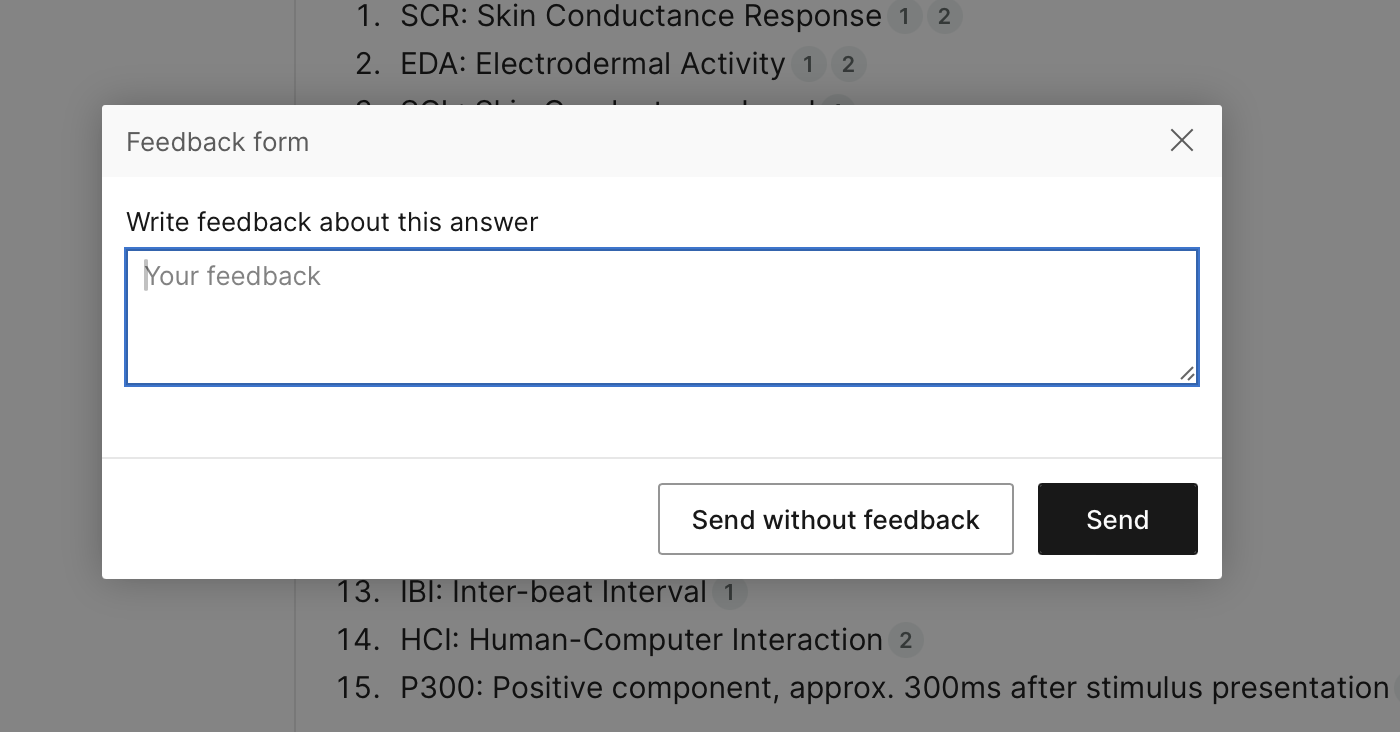The width and height of the screenshot is (1400, 732).
Task: Select the 'EDA: Electrodermal Activity' list item
Action: pyautogui.click(x=592, y=64)
